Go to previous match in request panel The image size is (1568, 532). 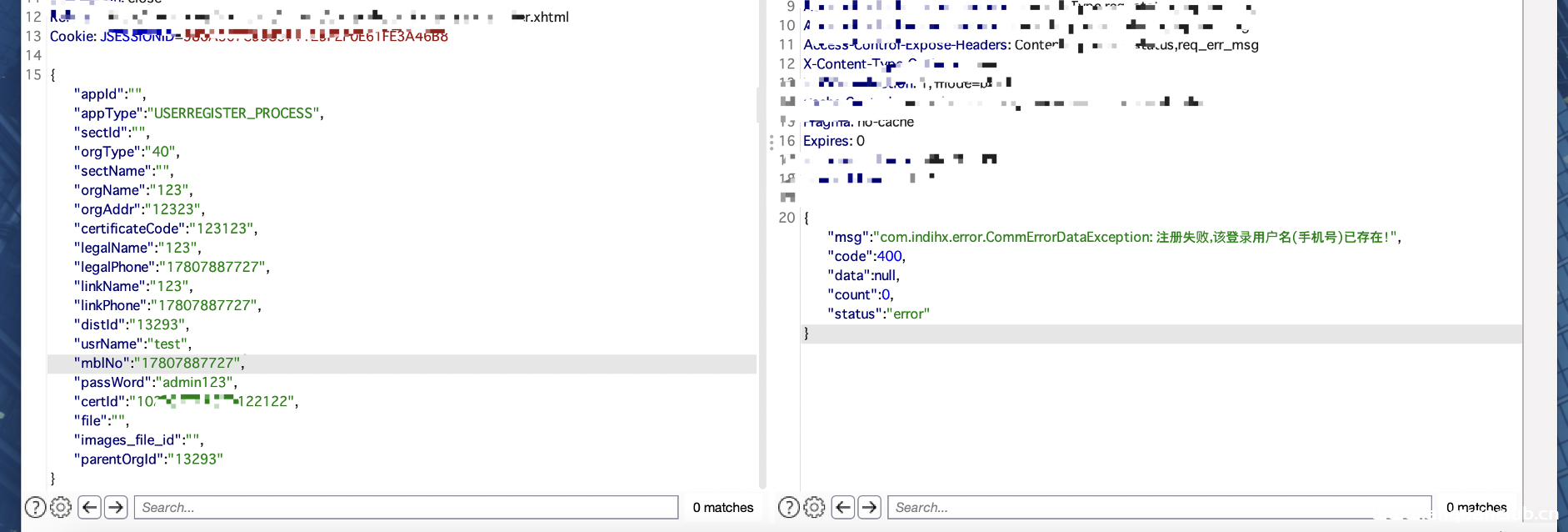(x=90, y=507)
